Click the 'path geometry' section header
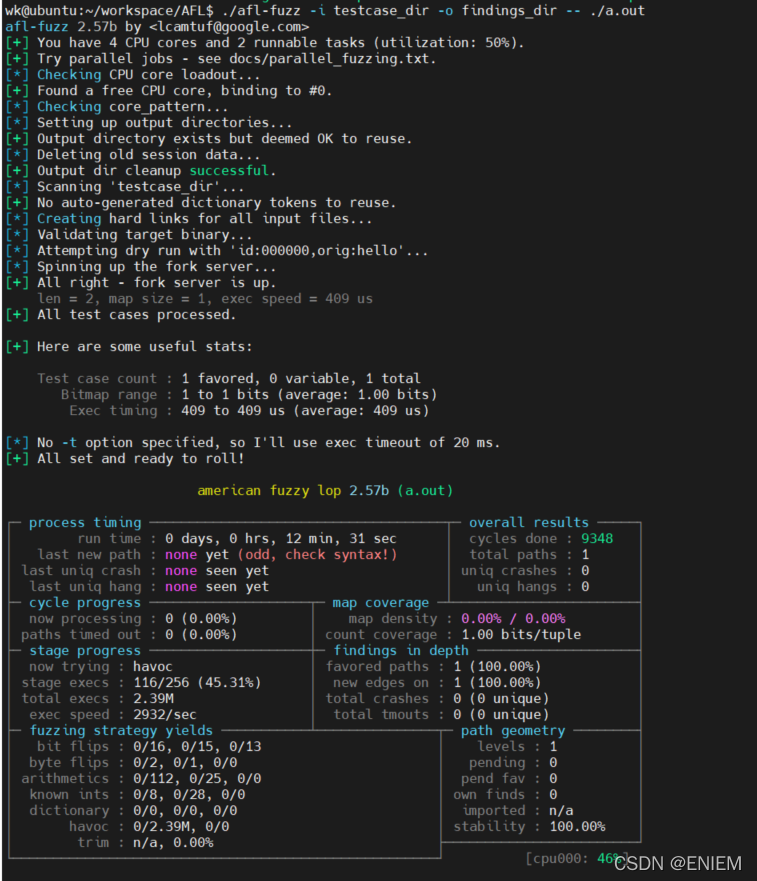The width and height of the screenshot is (757, 881). (513, 730)
